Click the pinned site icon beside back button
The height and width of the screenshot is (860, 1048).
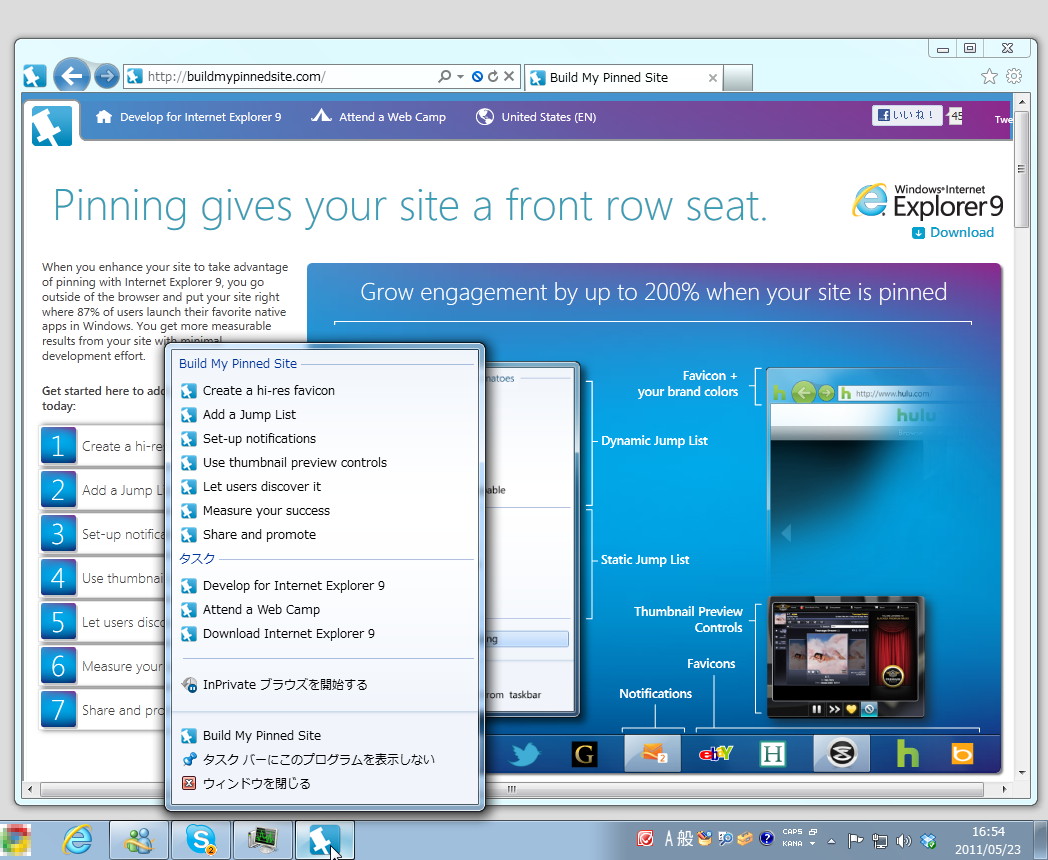click(35, 76)
